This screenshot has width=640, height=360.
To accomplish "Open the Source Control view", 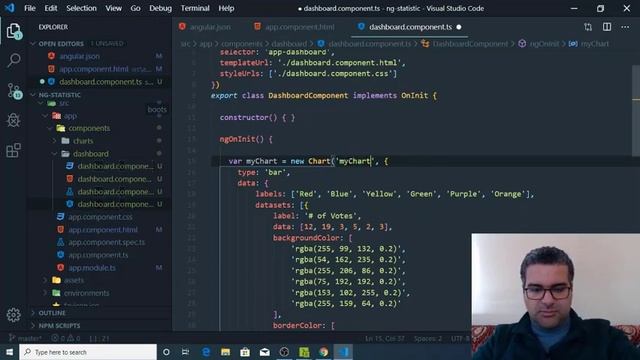I will click(x=14, y=91).
